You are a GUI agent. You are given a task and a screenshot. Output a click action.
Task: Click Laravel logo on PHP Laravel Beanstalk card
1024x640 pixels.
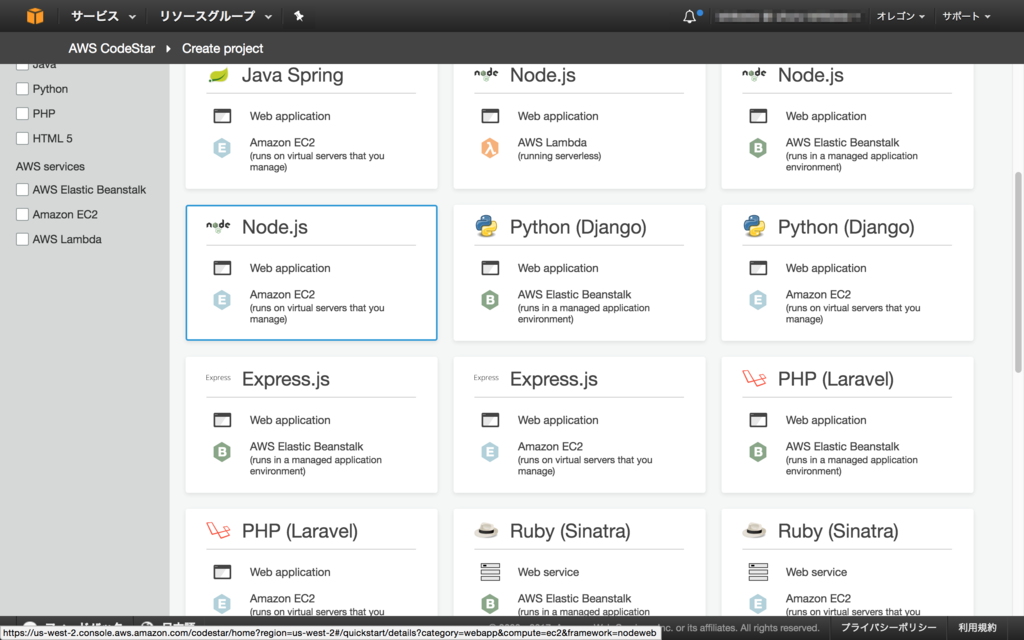coord(754,378)
